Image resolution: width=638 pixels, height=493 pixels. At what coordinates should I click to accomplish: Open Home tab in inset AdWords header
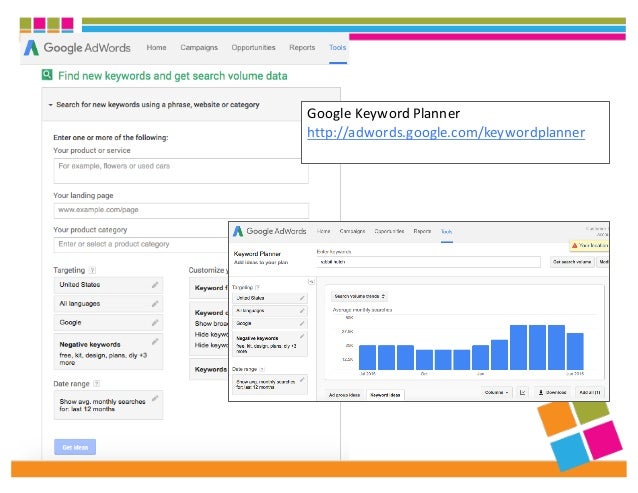[323, 231]
